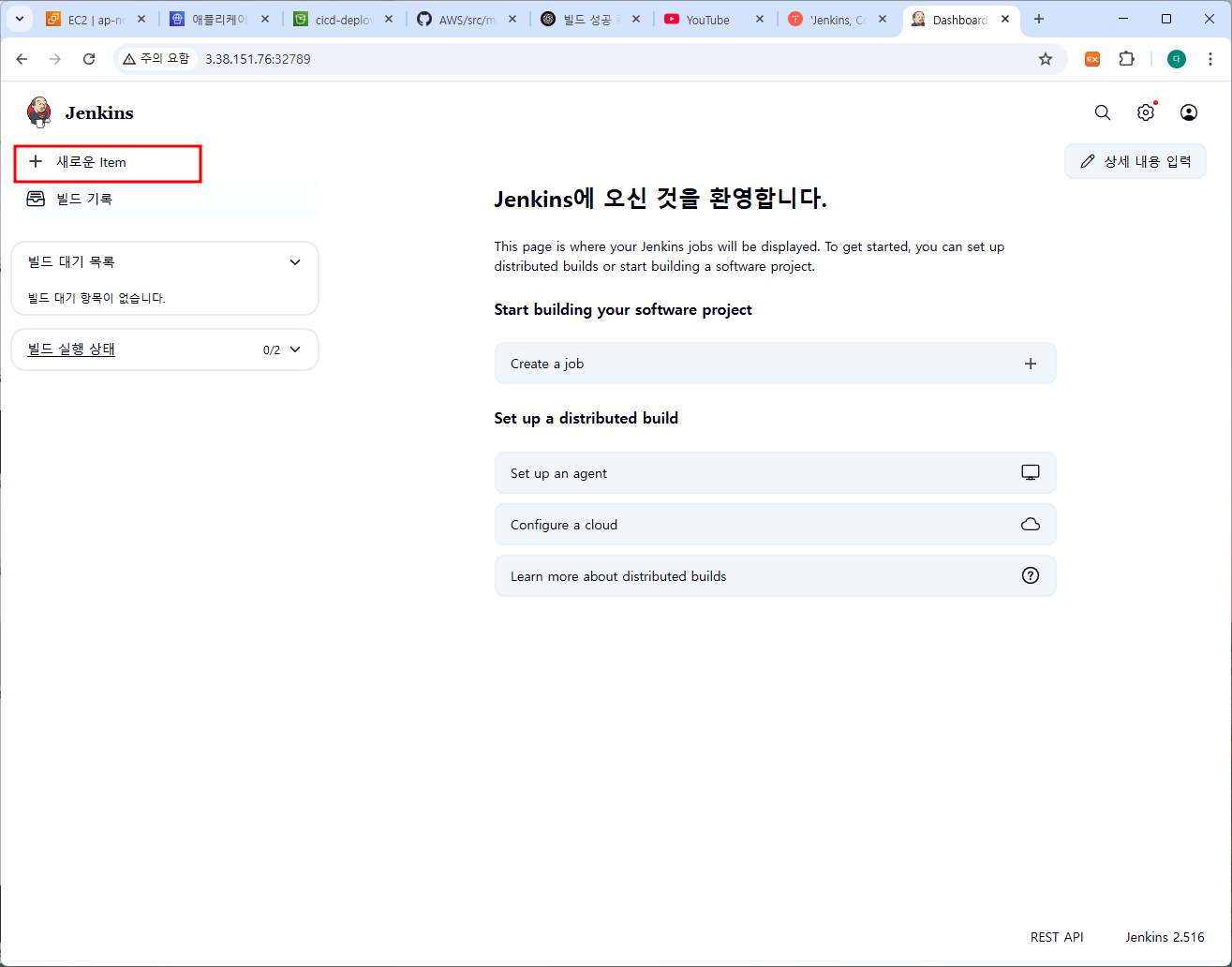Image resolution: width=1232 pixels, height=967 pixels.
Task: Switch to the AWS/src GitHub tab
Action: point(467,20)
